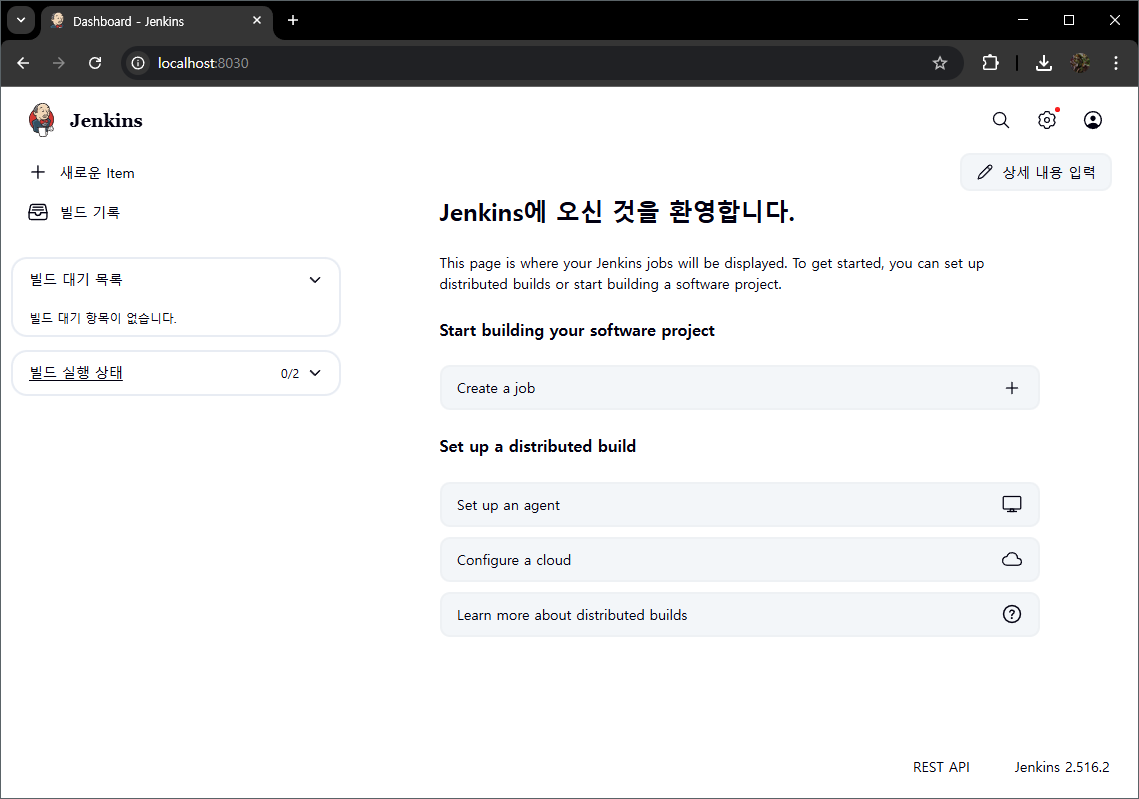Open the browser downloads icon

[x=1043, y=63]
